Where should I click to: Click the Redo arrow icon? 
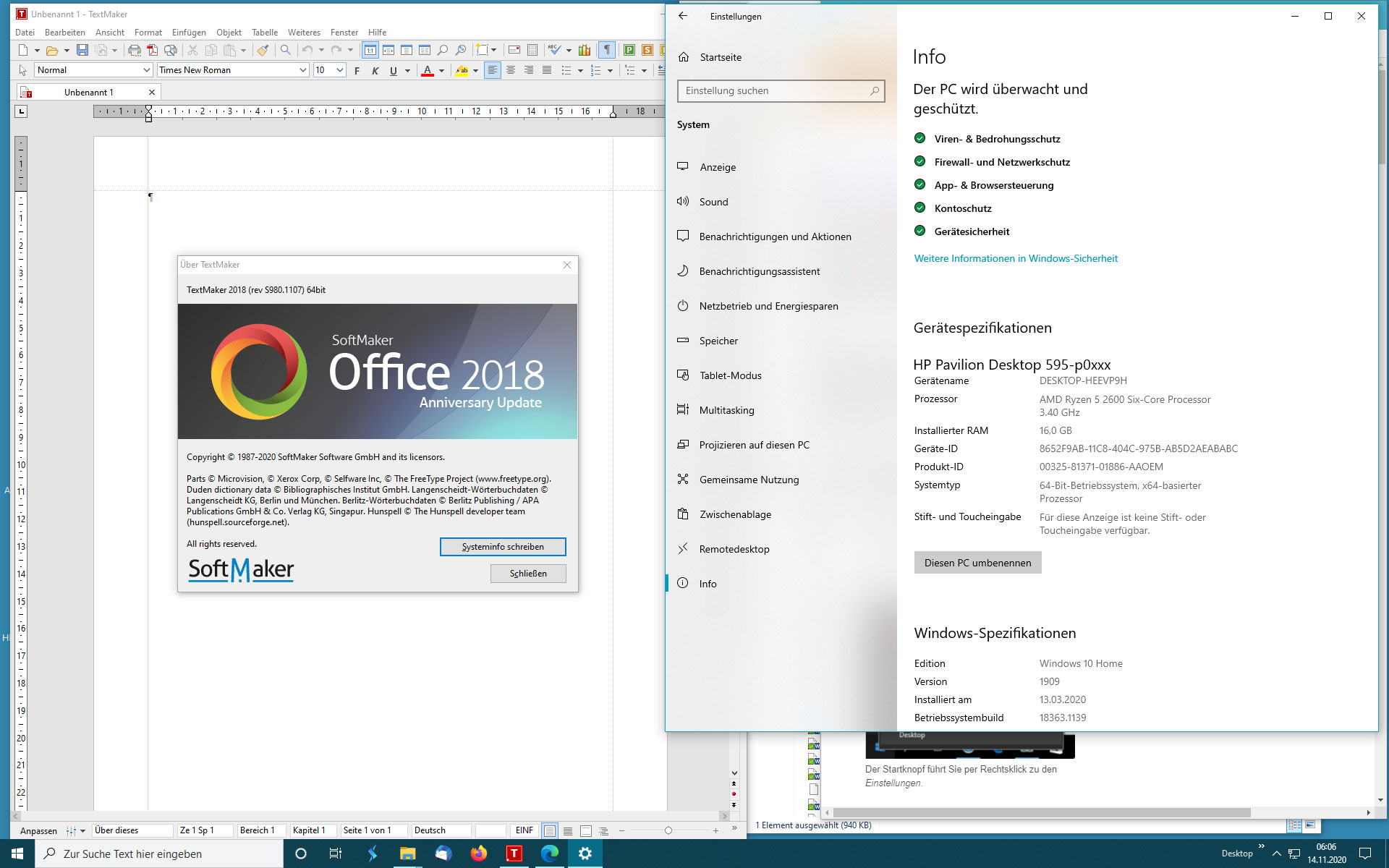(336, 50)
